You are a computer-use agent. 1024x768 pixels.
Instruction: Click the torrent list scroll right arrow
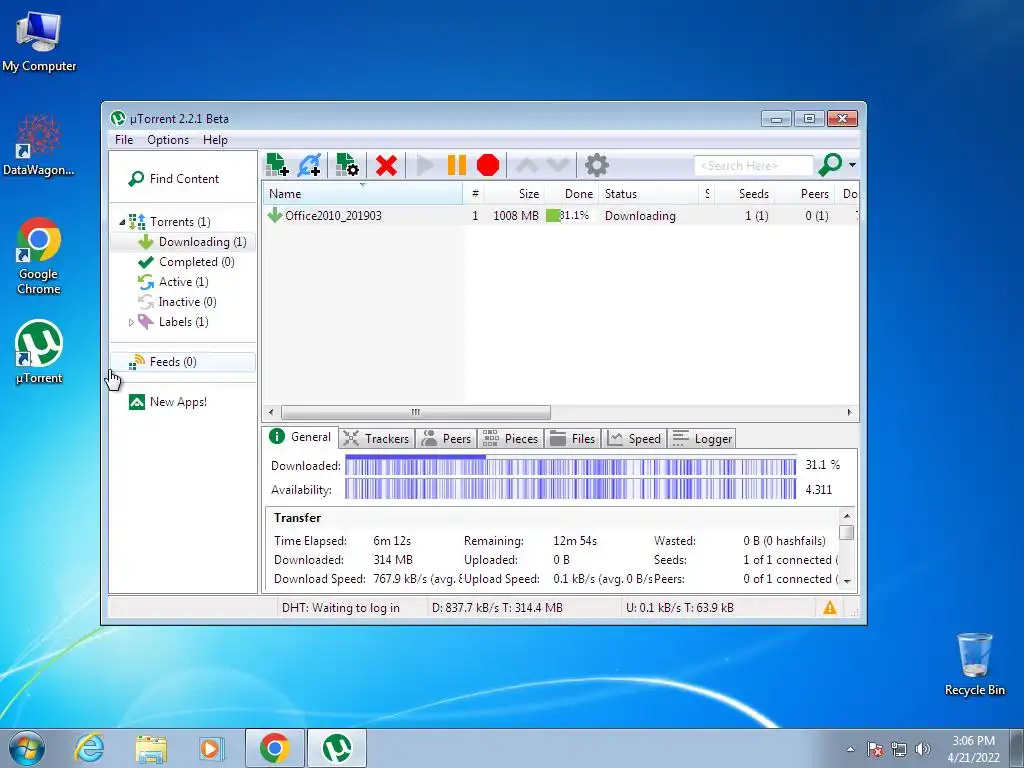tap(850, 412)
